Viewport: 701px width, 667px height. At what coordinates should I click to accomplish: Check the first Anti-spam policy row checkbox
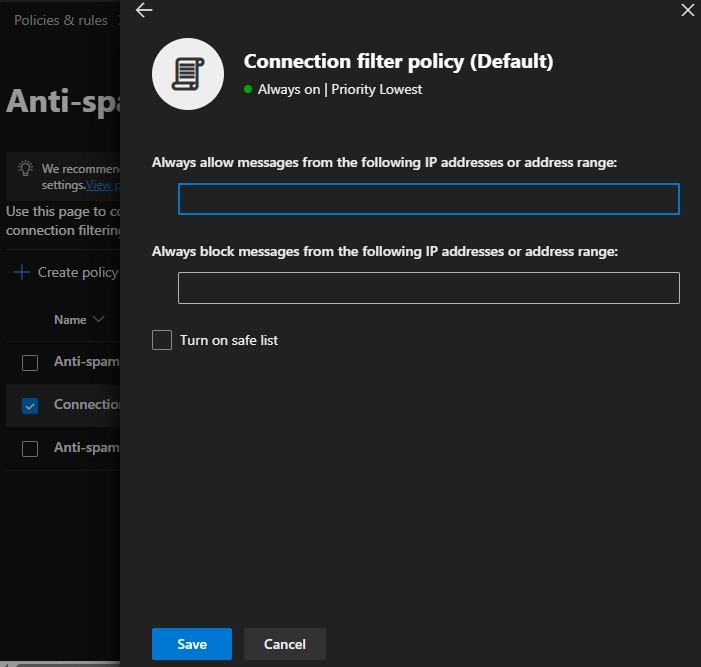pyautogui.click(x=30, y=363)
